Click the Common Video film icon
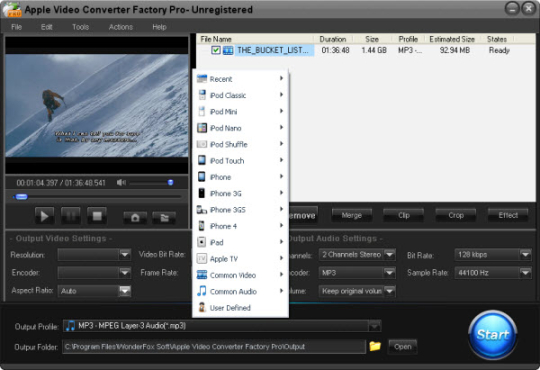540x370 pixels. click(202, 275)
